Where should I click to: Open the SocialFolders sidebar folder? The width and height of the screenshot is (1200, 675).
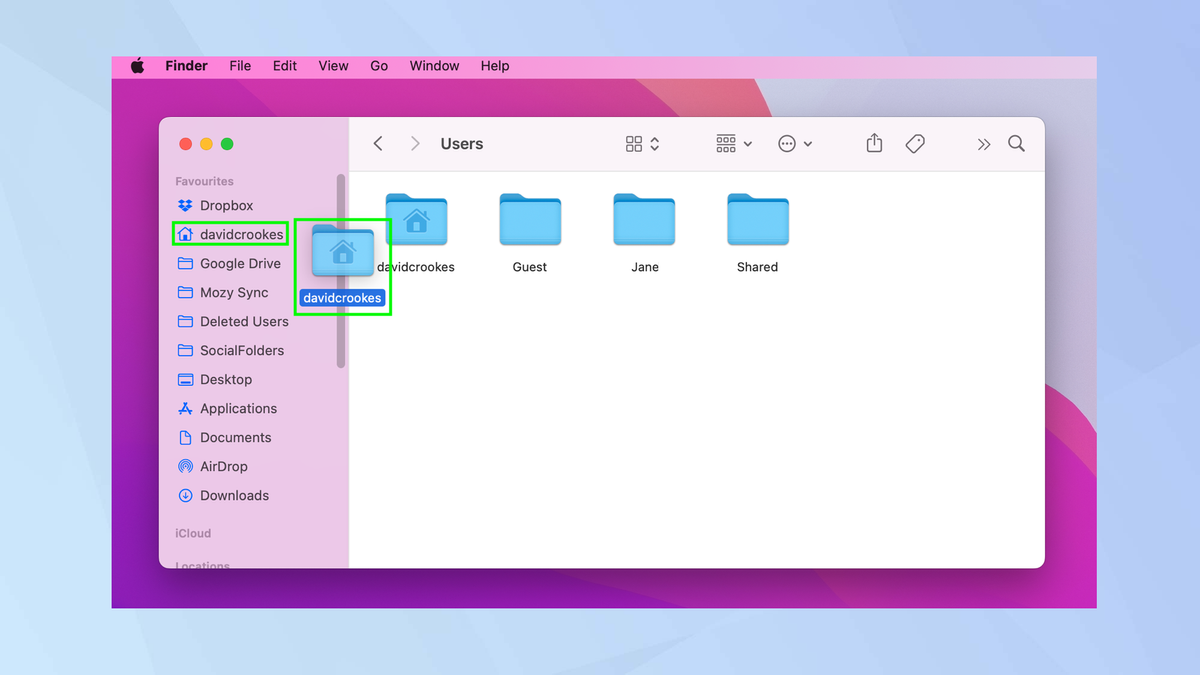tap(240, 350)
